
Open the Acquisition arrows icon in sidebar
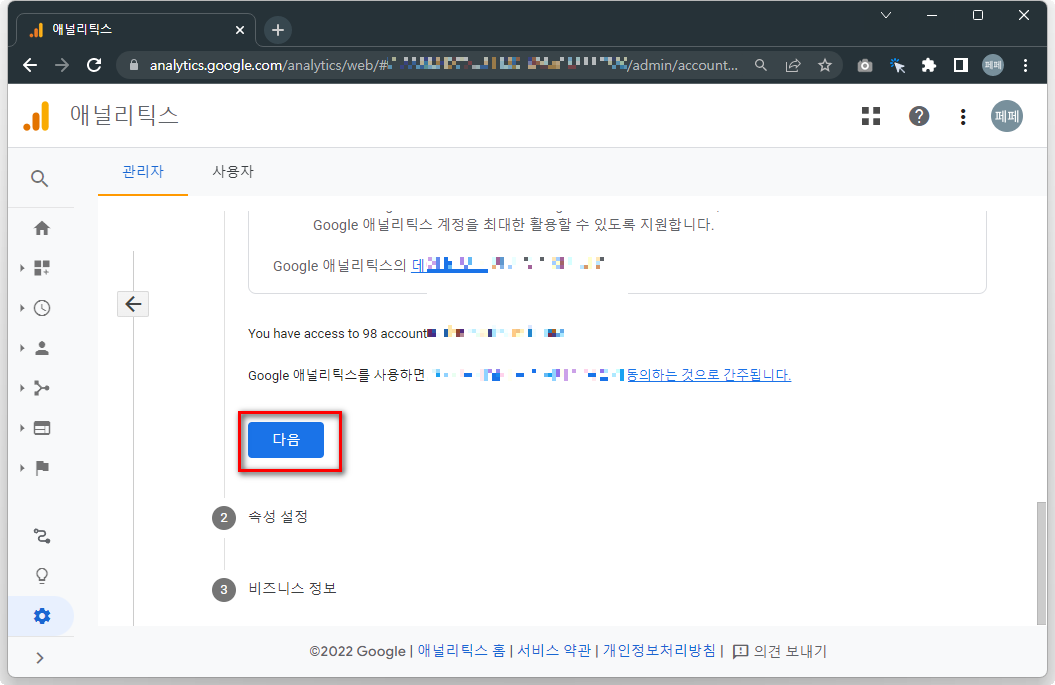coord(42,388)
